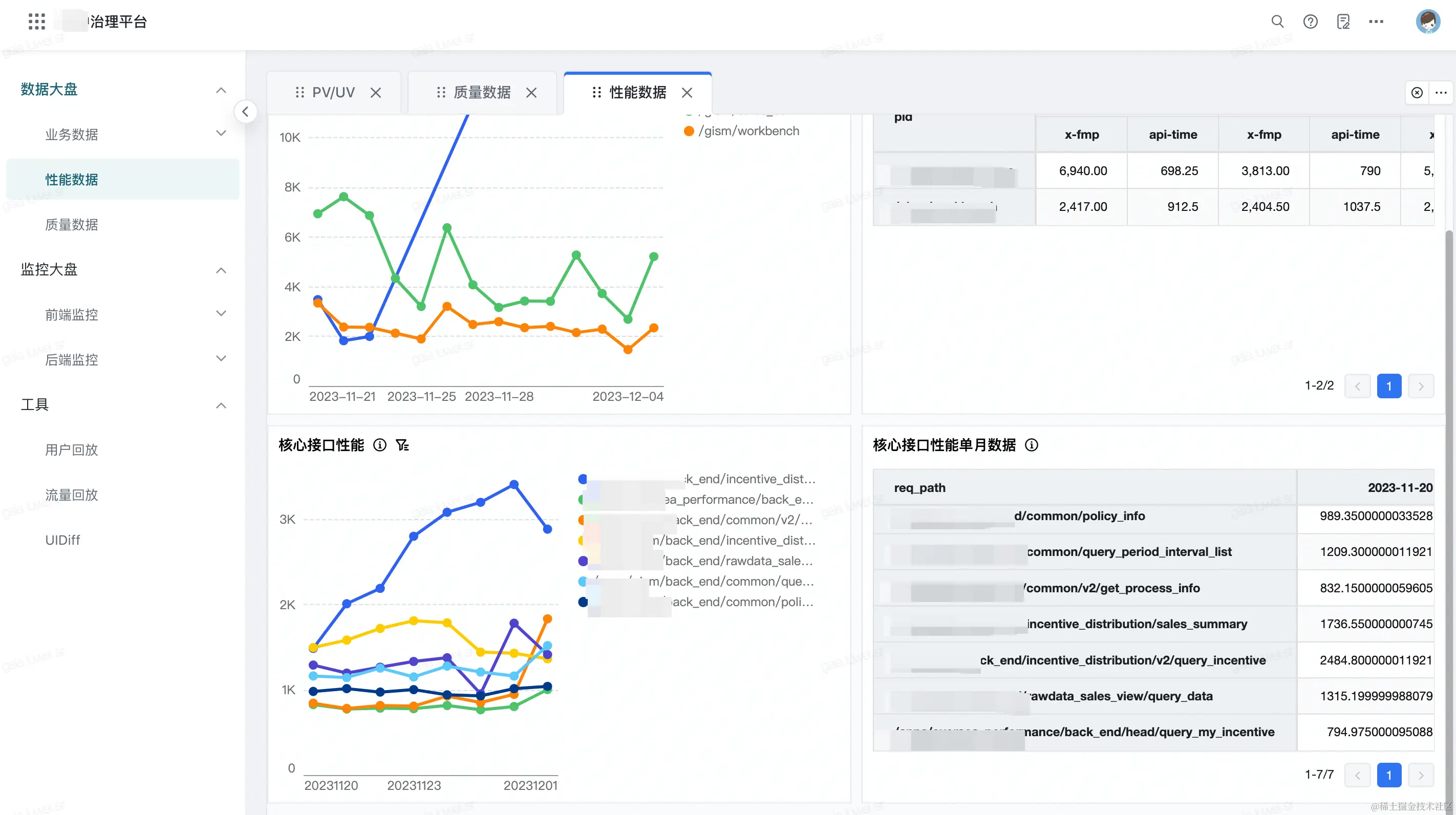1456x815 pixels.
Task: Click info icon beside 核心接口性能单月数据
Action: (1032, 445)
